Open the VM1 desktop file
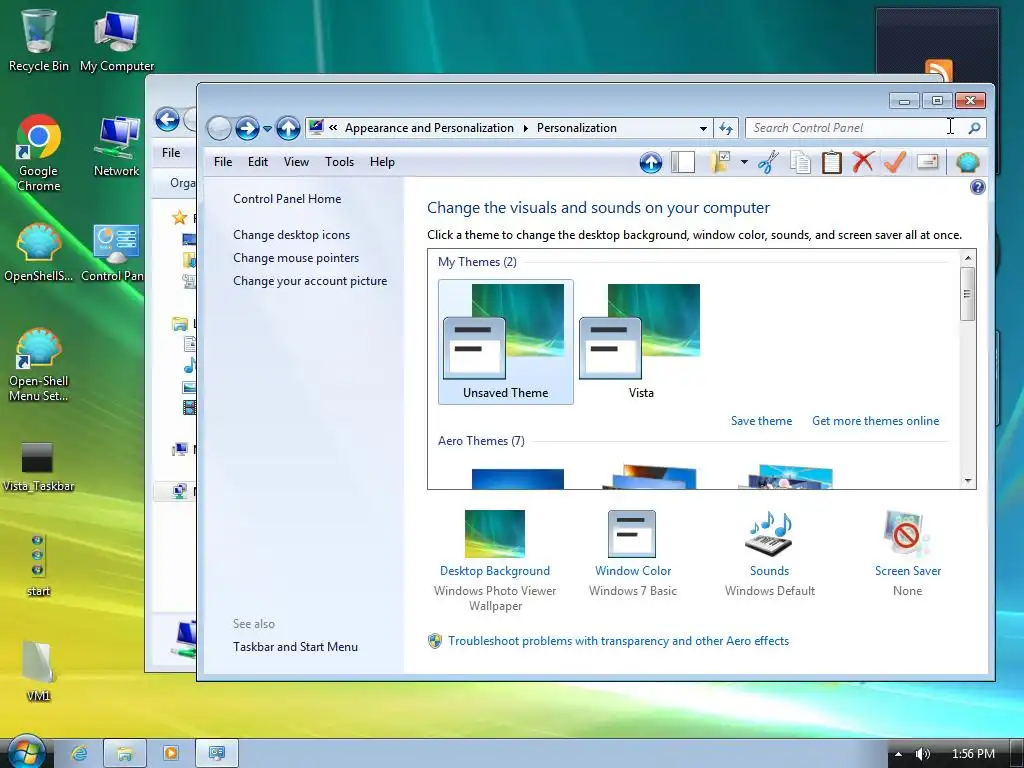The width and height of the screenshot is (1024, 768). (x=38, y=671)
